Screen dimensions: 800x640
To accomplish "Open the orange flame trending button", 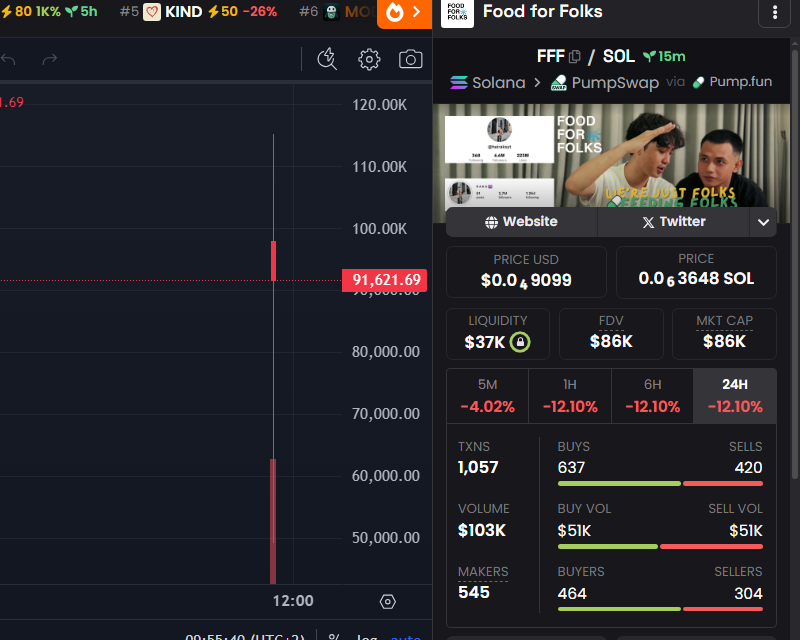I will click(x=404, y=13).
